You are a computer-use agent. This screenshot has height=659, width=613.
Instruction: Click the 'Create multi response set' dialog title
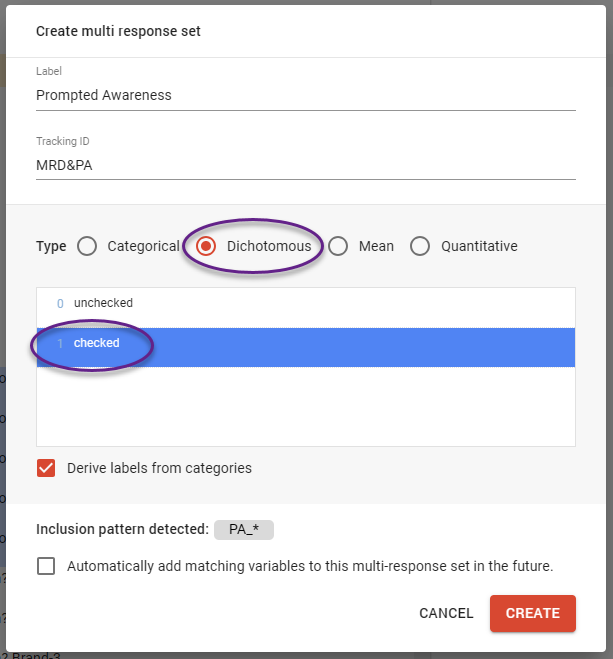(x=118, y=31)
